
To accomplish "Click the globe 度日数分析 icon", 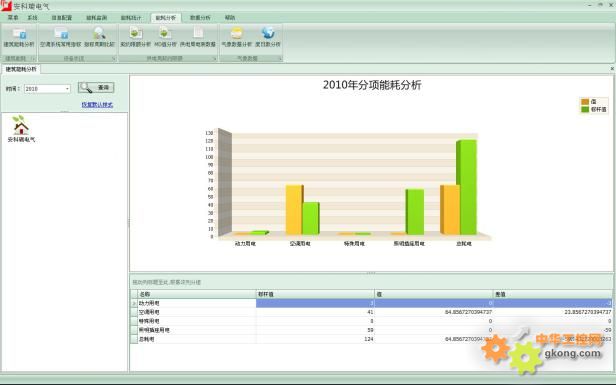I will point(268,33).
